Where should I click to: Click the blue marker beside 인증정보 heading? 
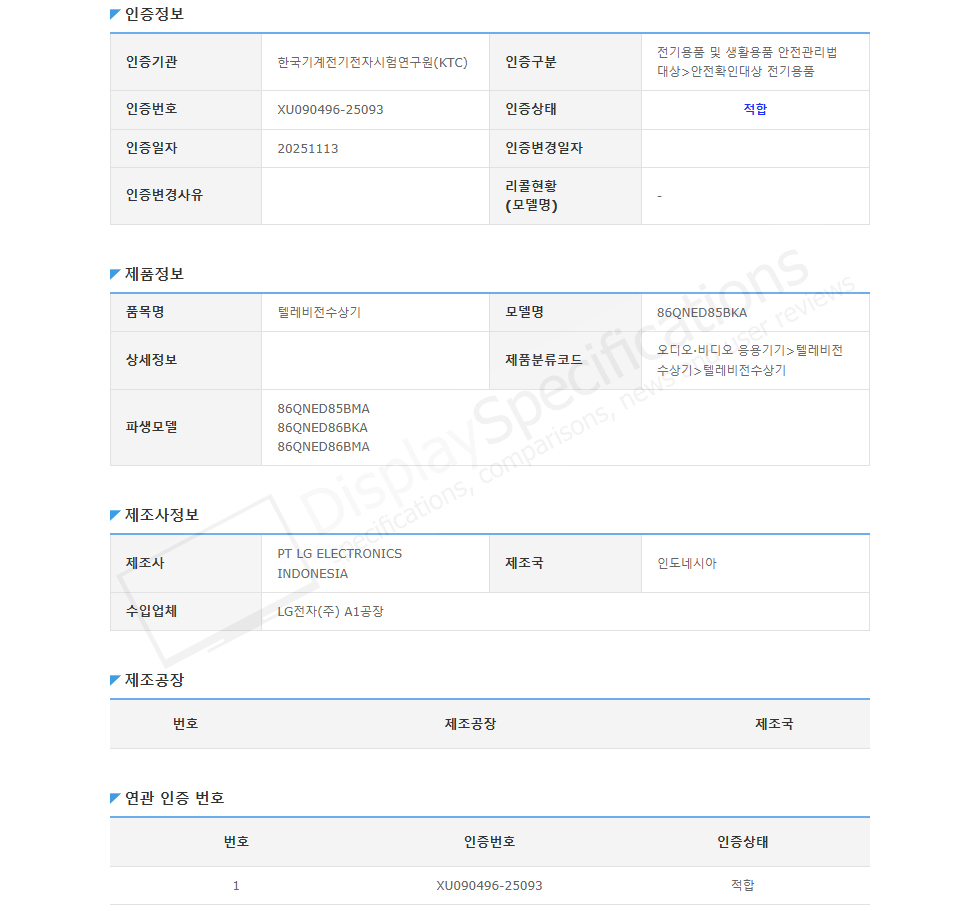115,15
